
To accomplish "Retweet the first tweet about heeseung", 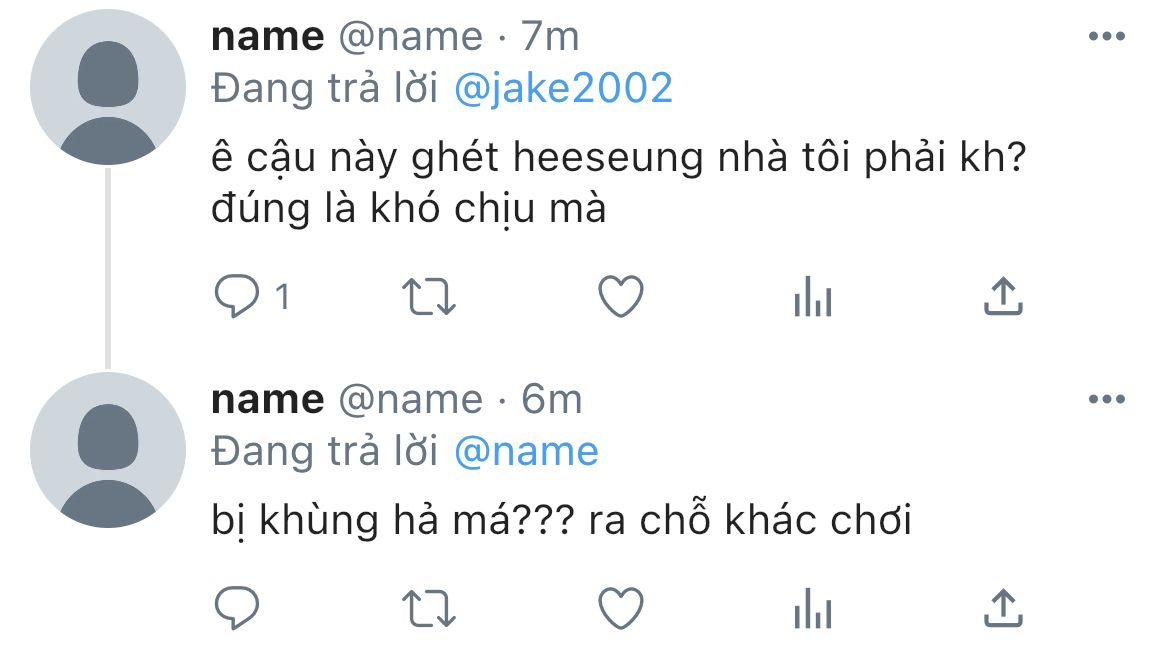I will pyautogui.click(x=429, y=296).
